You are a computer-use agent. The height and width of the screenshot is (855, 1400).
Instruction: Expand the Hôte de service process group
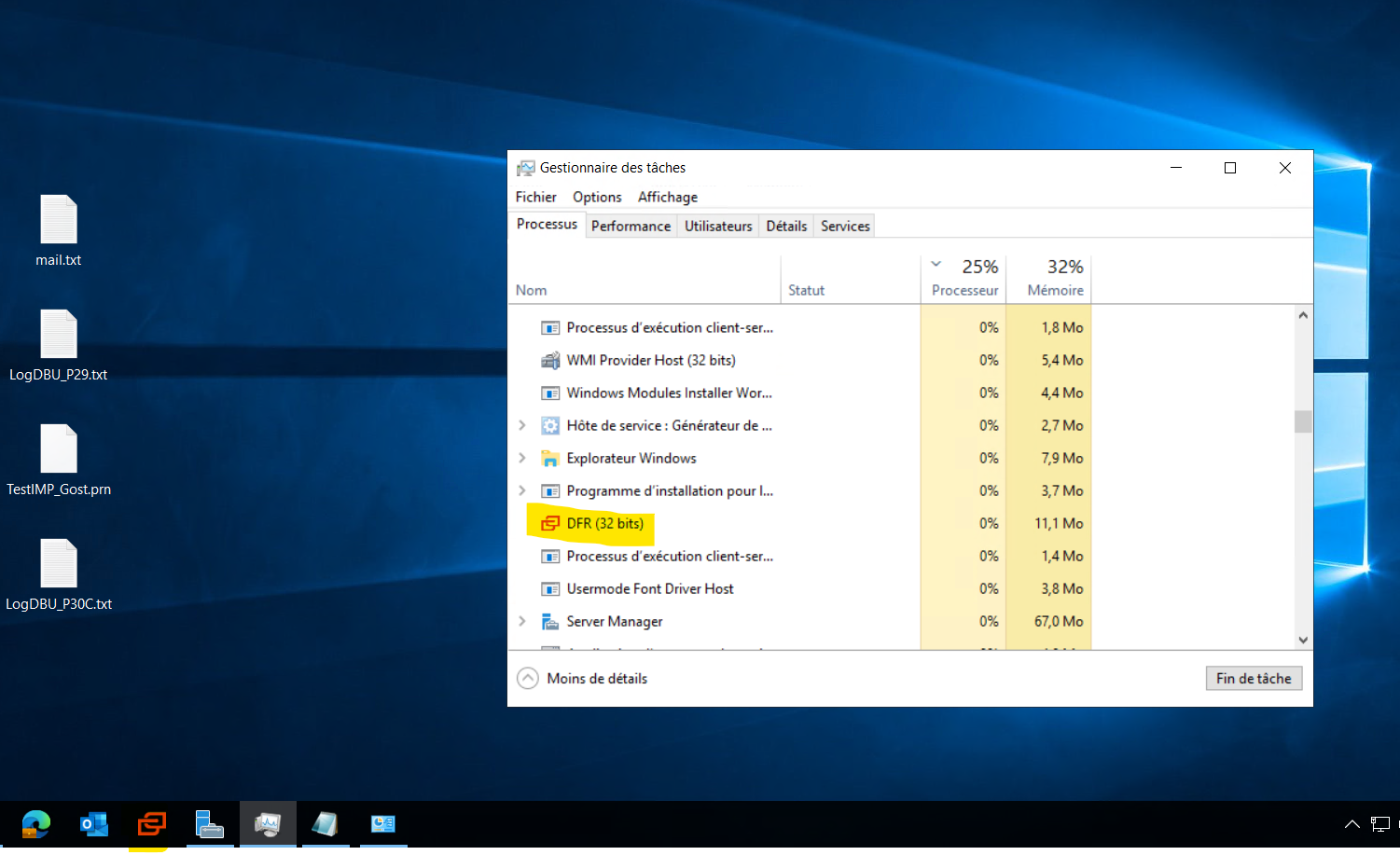pos(522,425)
